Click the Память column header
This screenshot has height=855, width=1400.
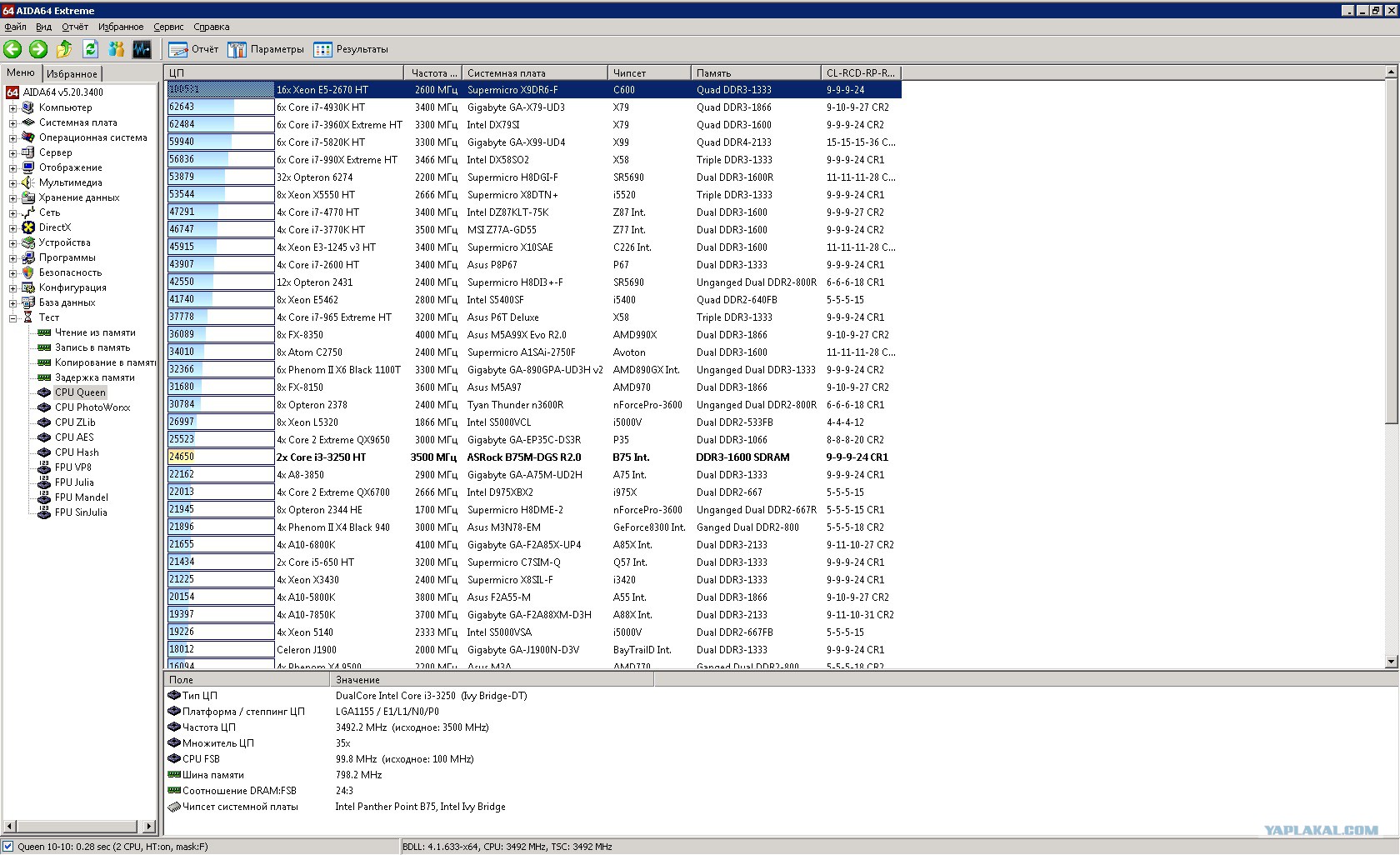pos(755,73)
